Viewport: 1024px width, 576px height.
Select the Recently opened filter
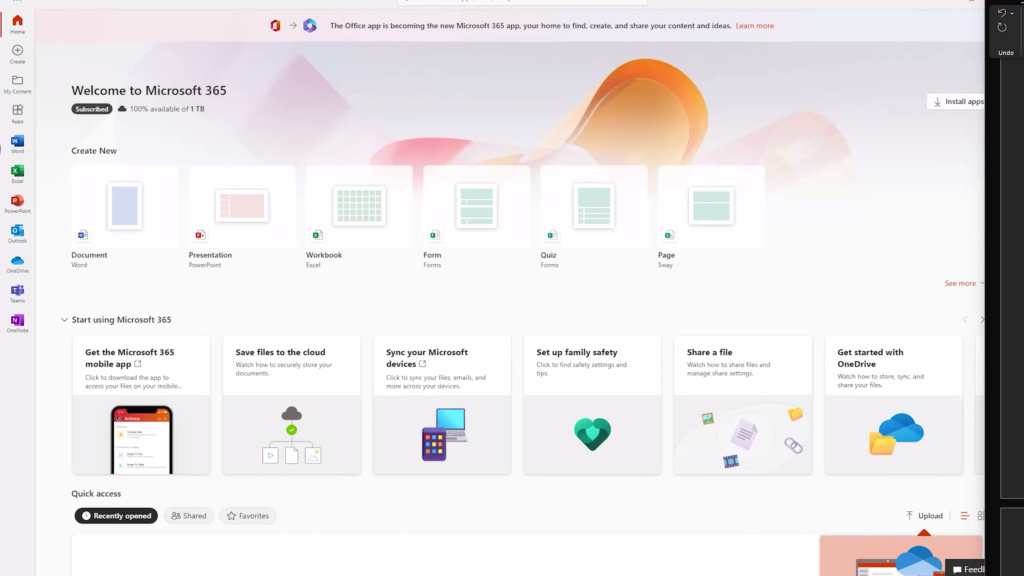116,515
